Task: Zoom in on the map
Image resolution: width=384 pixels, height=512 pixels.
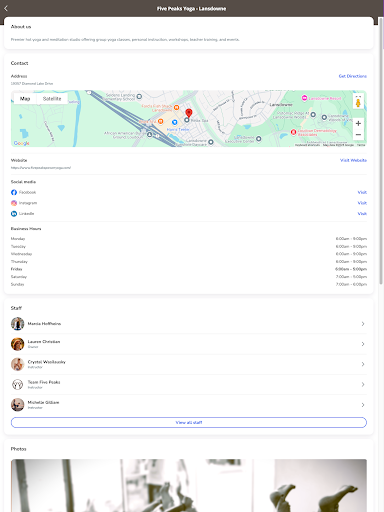Action: point(358,123)
